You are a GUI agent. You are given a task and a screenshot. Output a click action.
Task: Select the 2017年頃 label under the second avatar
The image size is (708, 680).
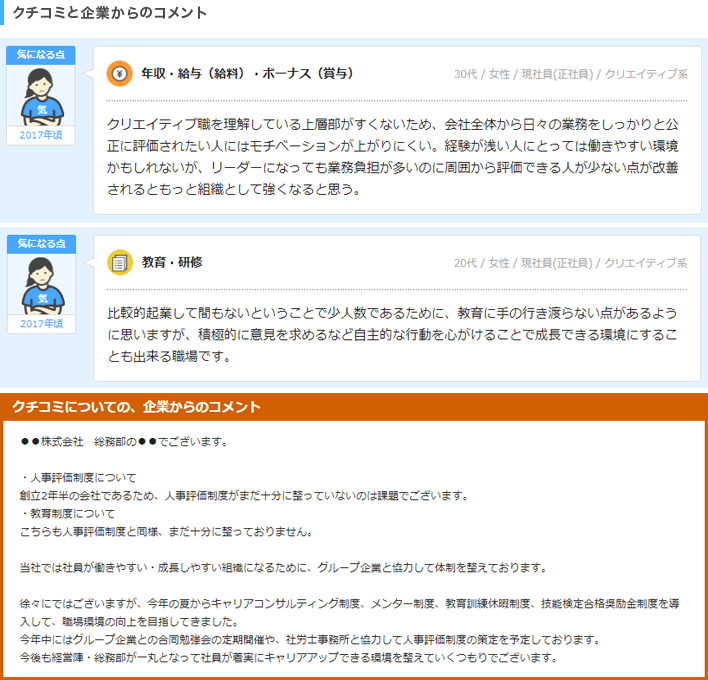coord(40,324)
